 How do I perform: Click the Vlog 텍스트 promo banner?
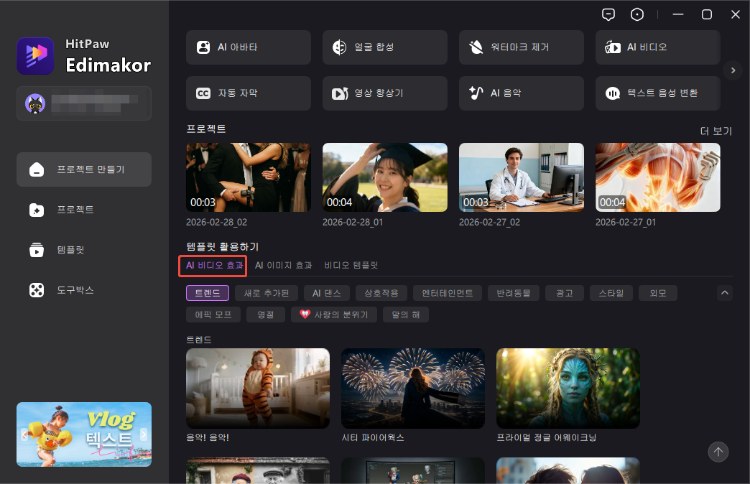(x=84, y=434)
